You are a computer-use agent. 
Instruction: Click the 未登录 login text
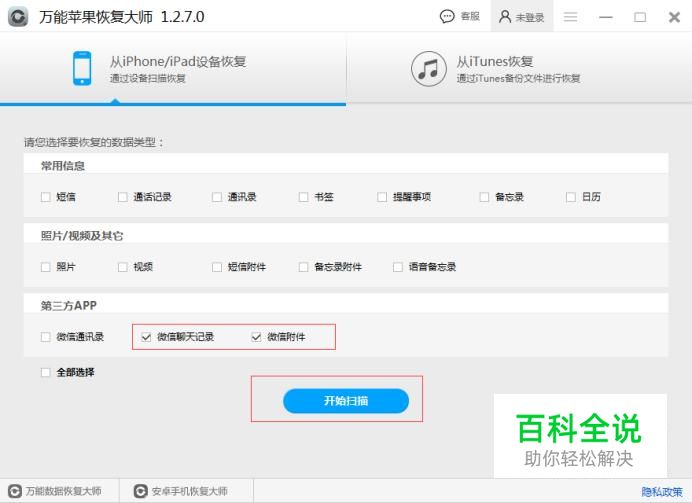[x=530, y=17]
